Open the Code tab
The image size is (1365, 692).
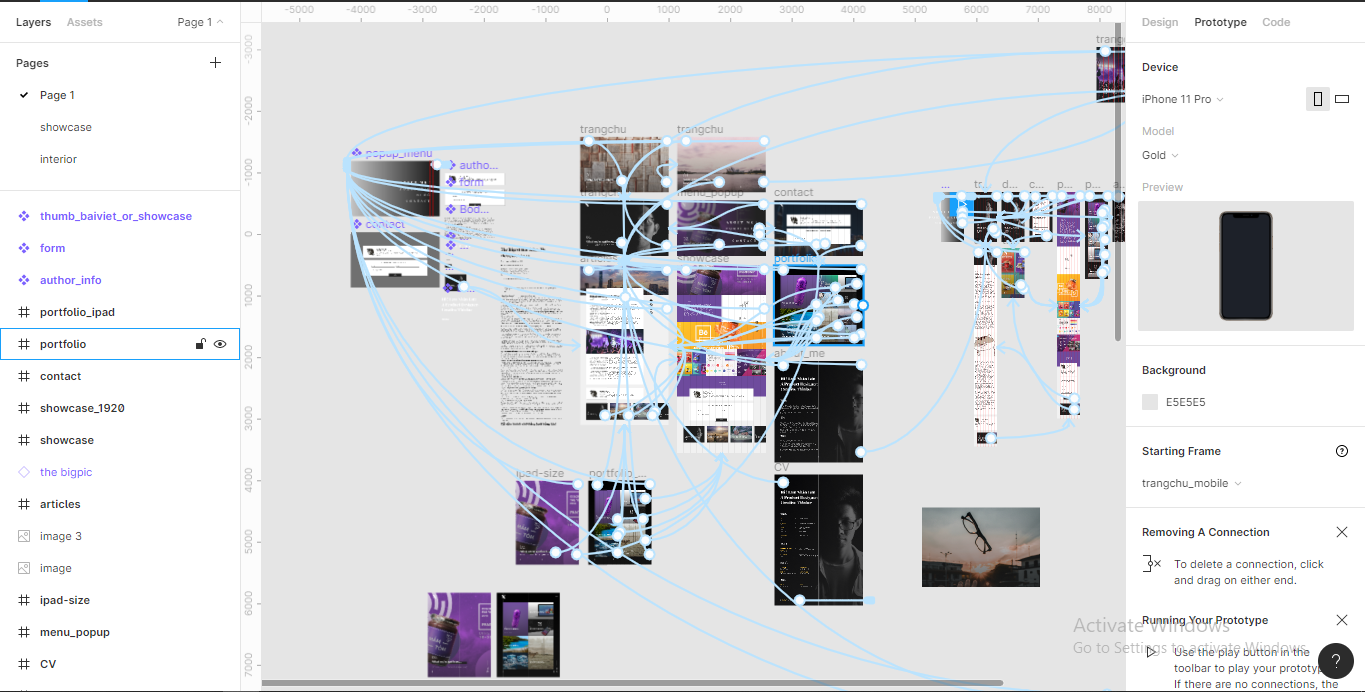(x=1276, y=22)
